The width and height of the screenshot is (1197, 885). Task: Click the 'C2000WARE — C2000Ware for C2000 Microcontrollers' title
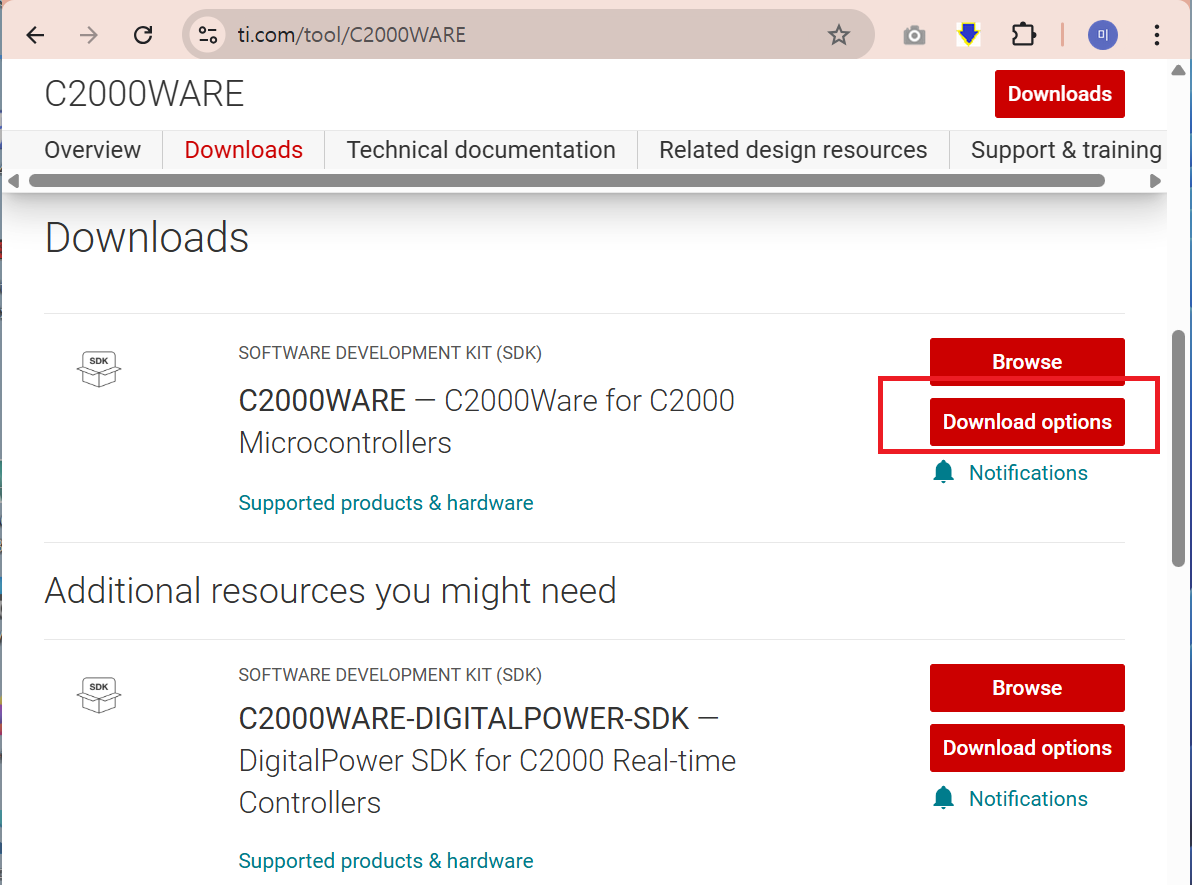486,422
